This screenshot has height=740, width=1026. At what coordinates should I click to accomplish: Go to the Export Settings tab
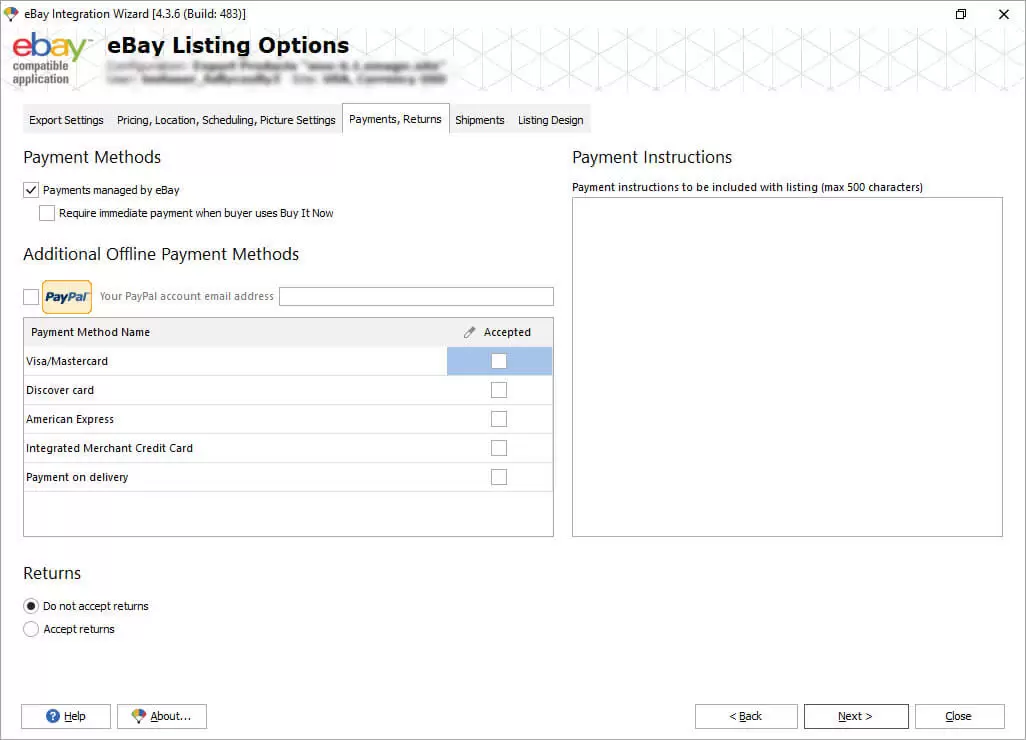[x=66, y=120]
